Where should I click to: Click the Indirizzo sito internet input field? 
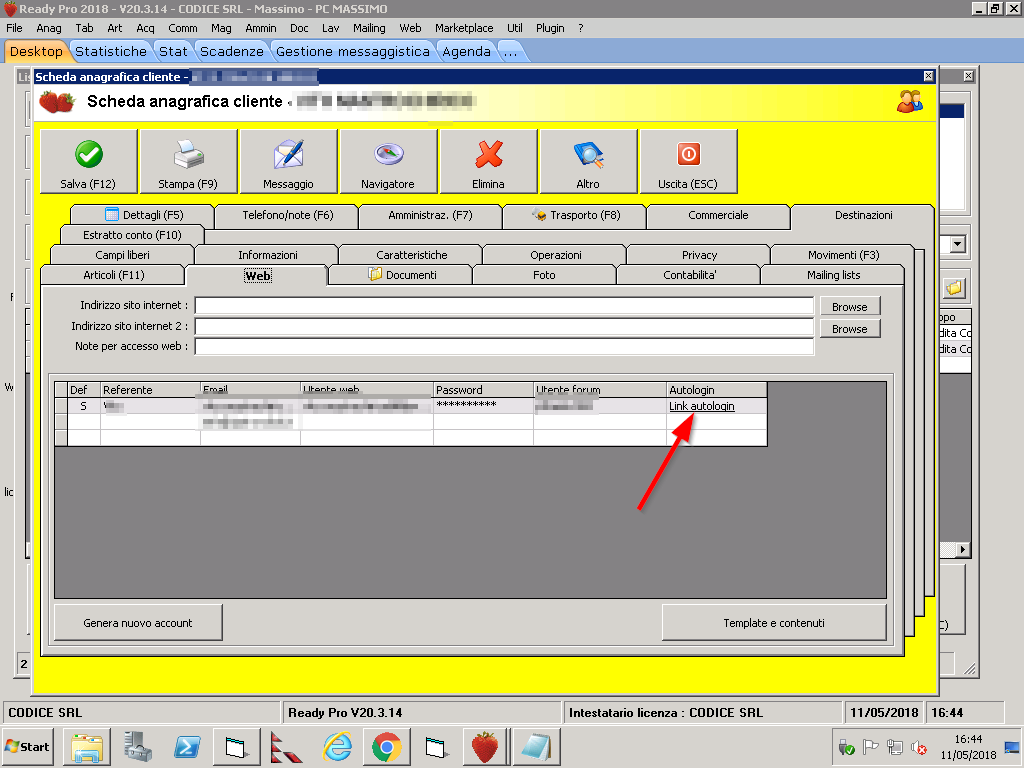(x=504, y=306)
